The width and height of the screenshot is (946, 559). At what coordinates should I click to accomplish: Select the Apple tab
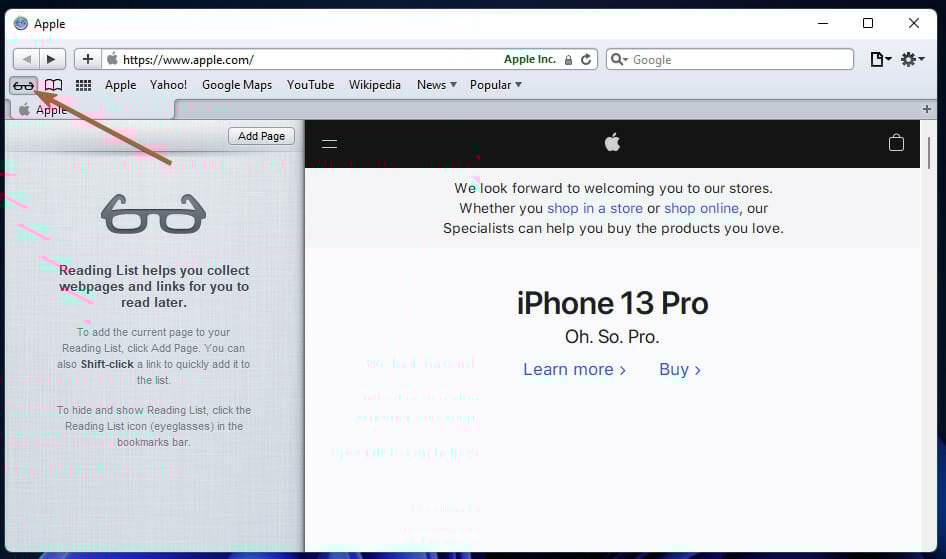click(90, 109)
